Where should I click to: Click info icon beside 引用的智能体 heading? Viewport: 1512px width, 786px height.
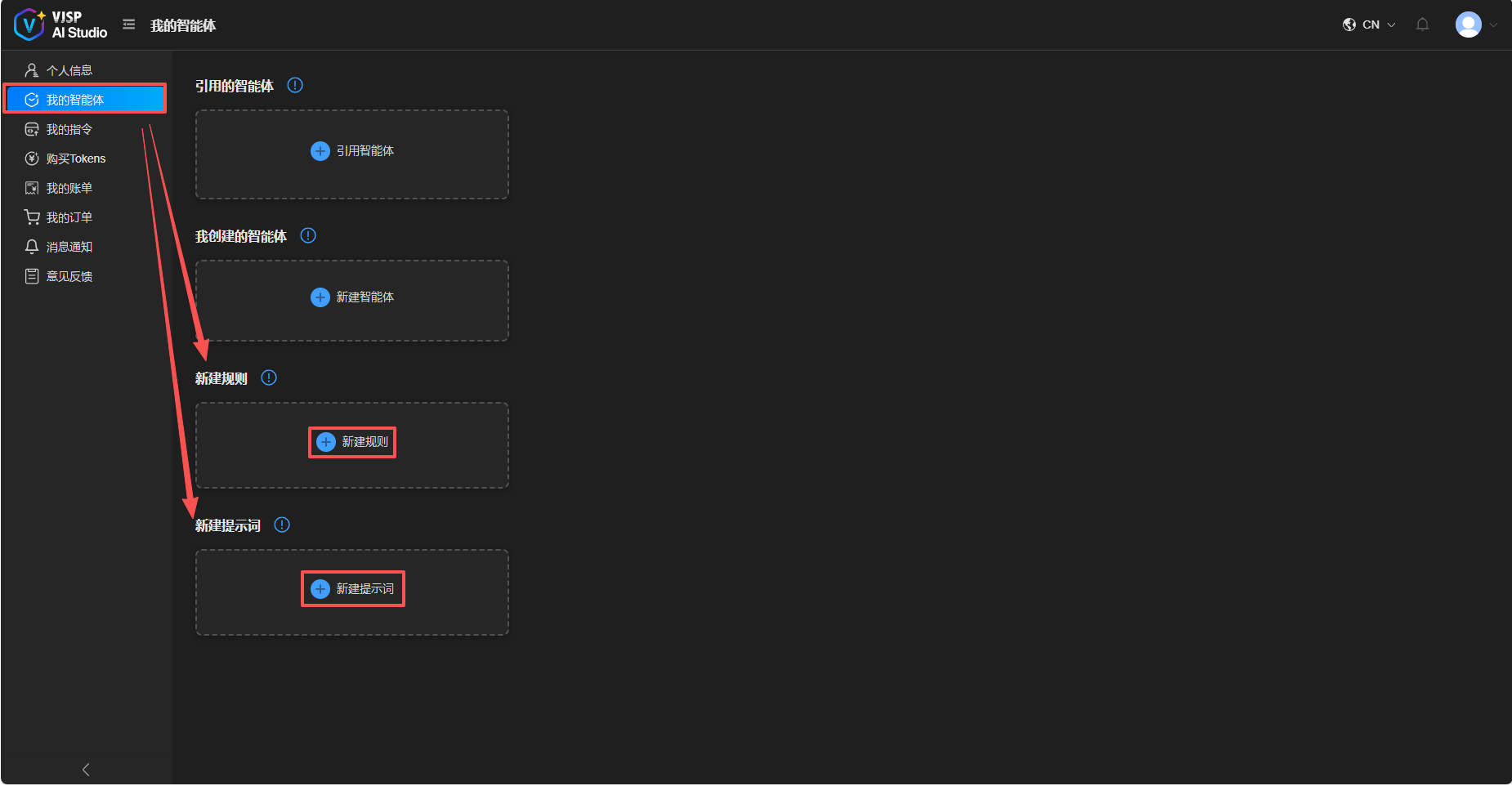point(295,85)
